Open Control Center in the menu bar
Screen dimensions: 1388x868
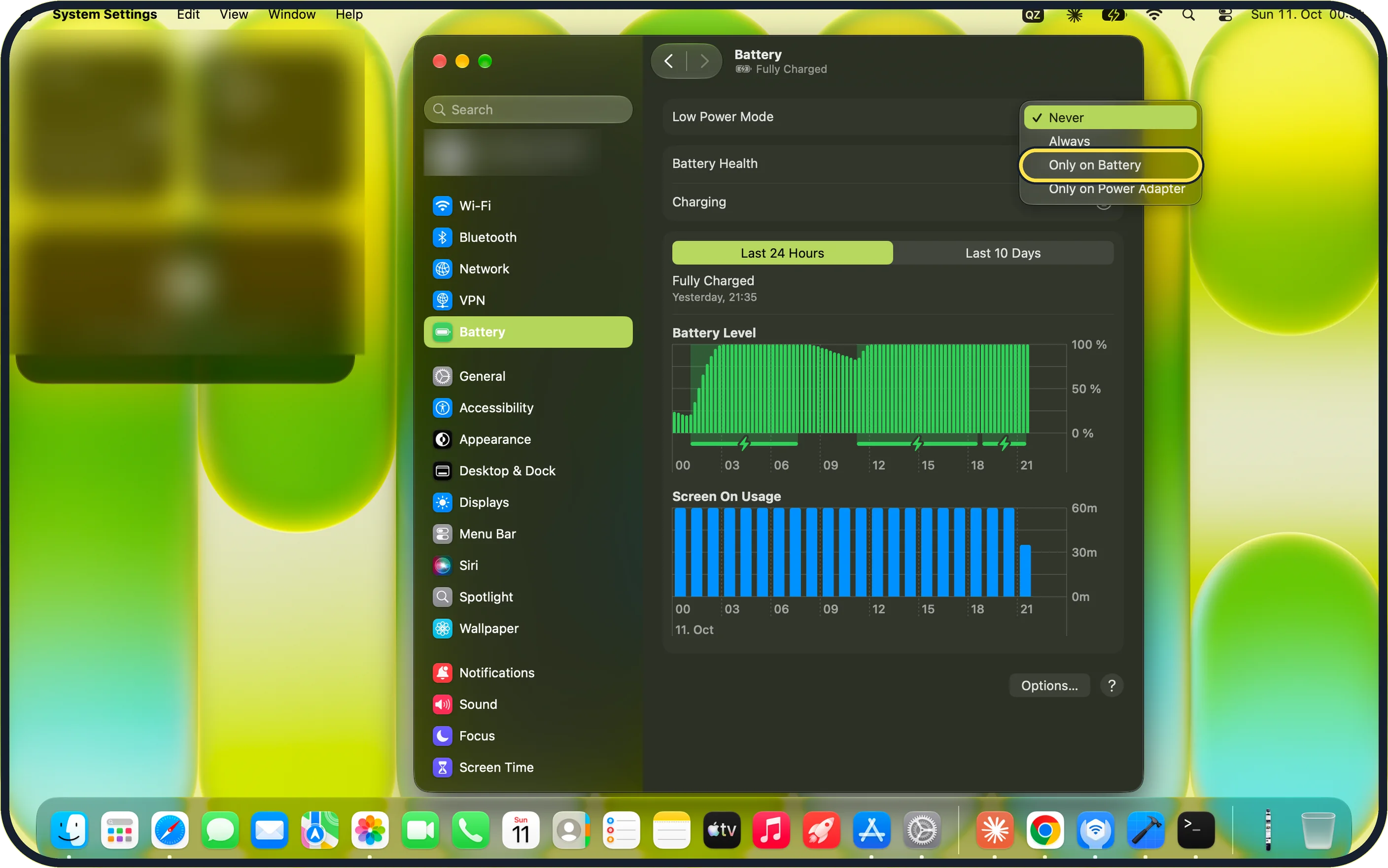tap(1225, 14)
